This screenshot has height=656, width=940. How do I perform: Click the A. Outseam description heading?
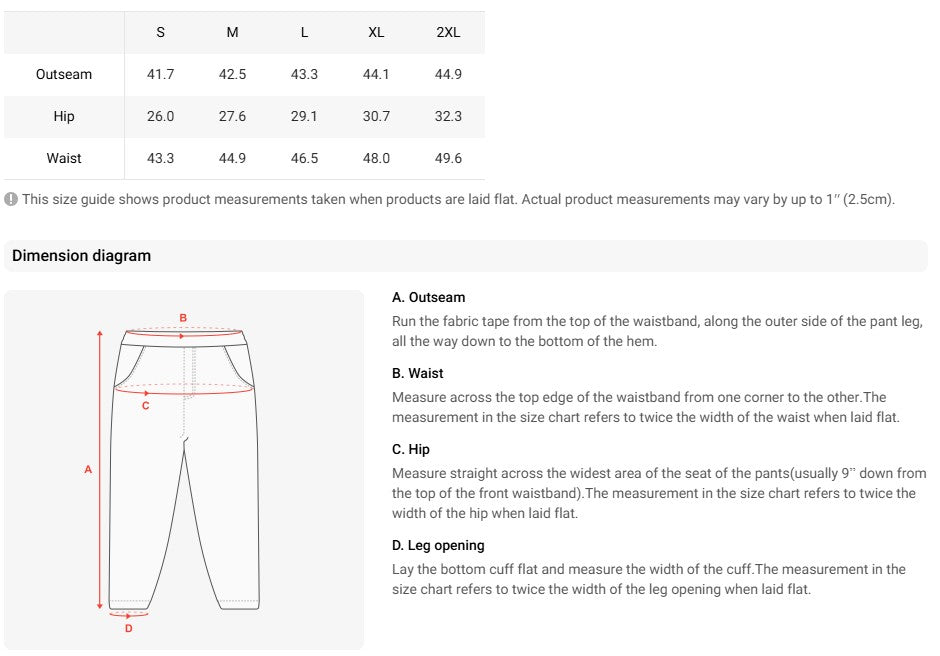coord(429,297)
